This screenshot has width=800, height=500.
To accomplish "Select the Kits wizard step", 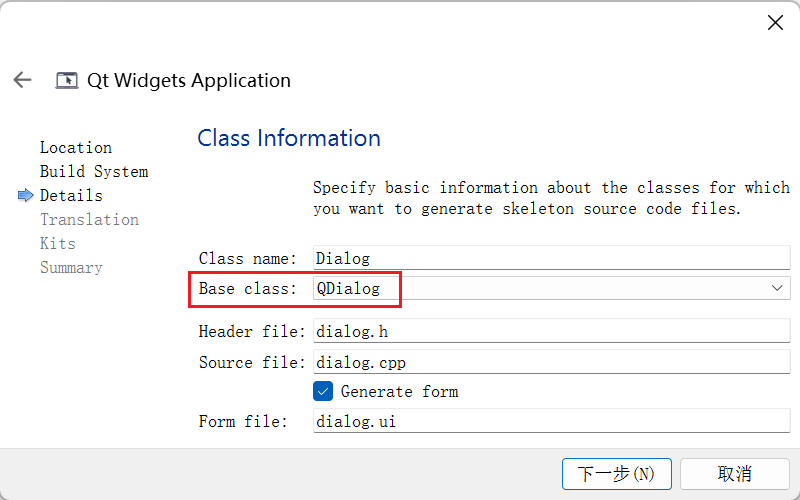I will 58,243.
